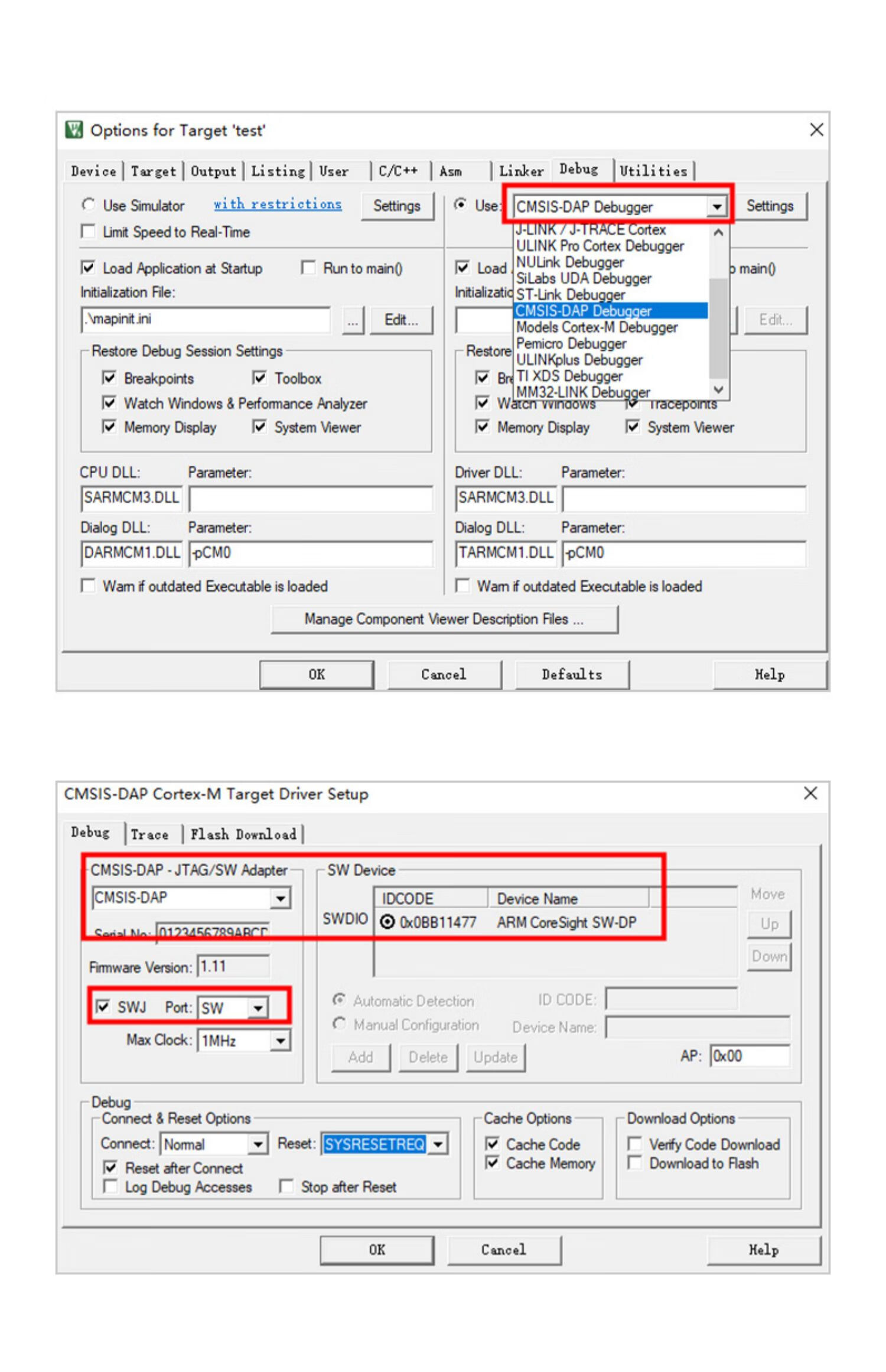The height and width of the screenshot is (1372, 886).
Task: Click the debugger list scroll-up arrow
Action: click(x=718, y=233)
